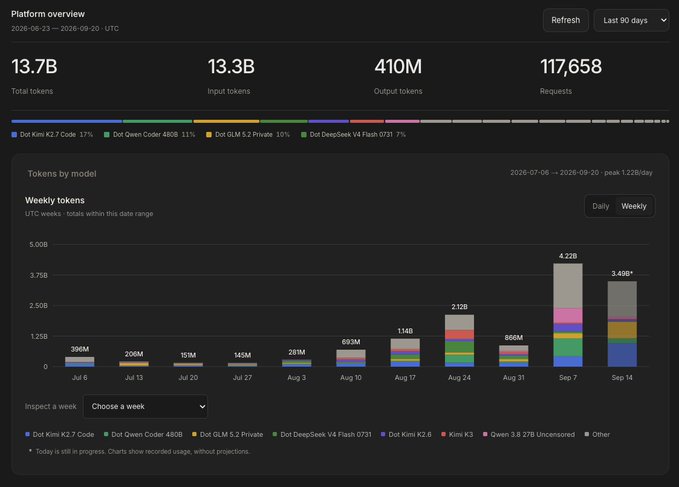Click the Jul 6 bar labeled 396M
Image resolution: width=679 pixels, height=487 pixels.
[x=80, y=362]
